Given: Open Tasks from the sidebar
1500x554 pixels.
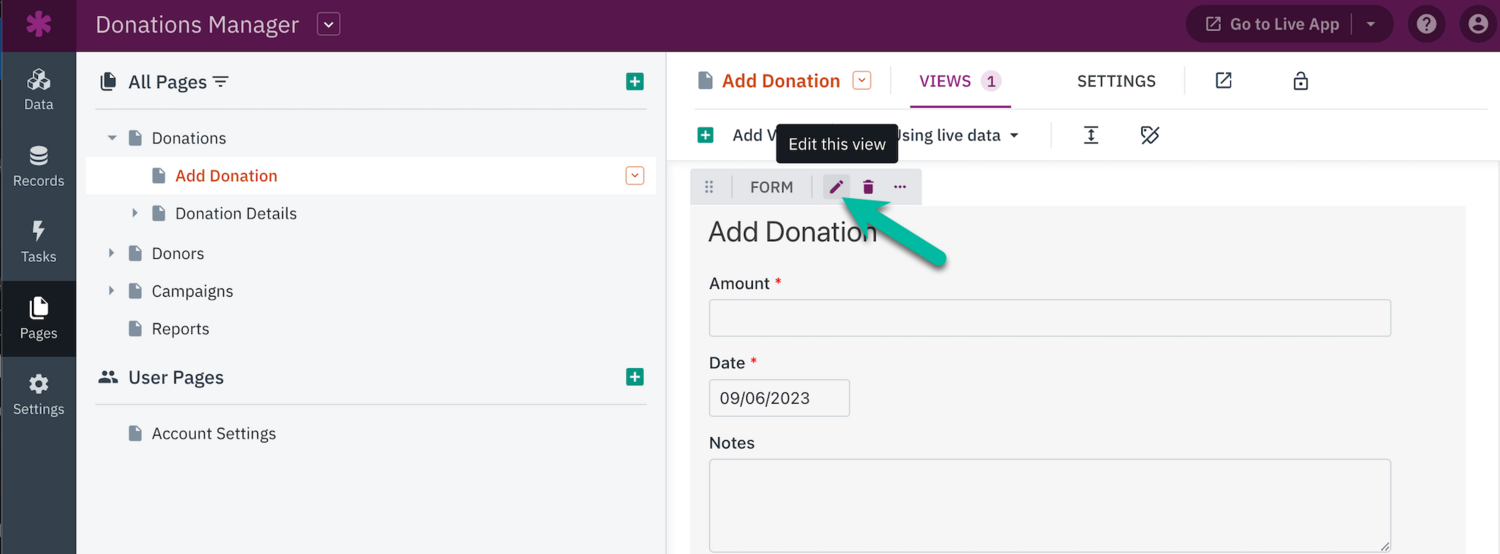Looking at the screenshot, I should tap(38, 242).
